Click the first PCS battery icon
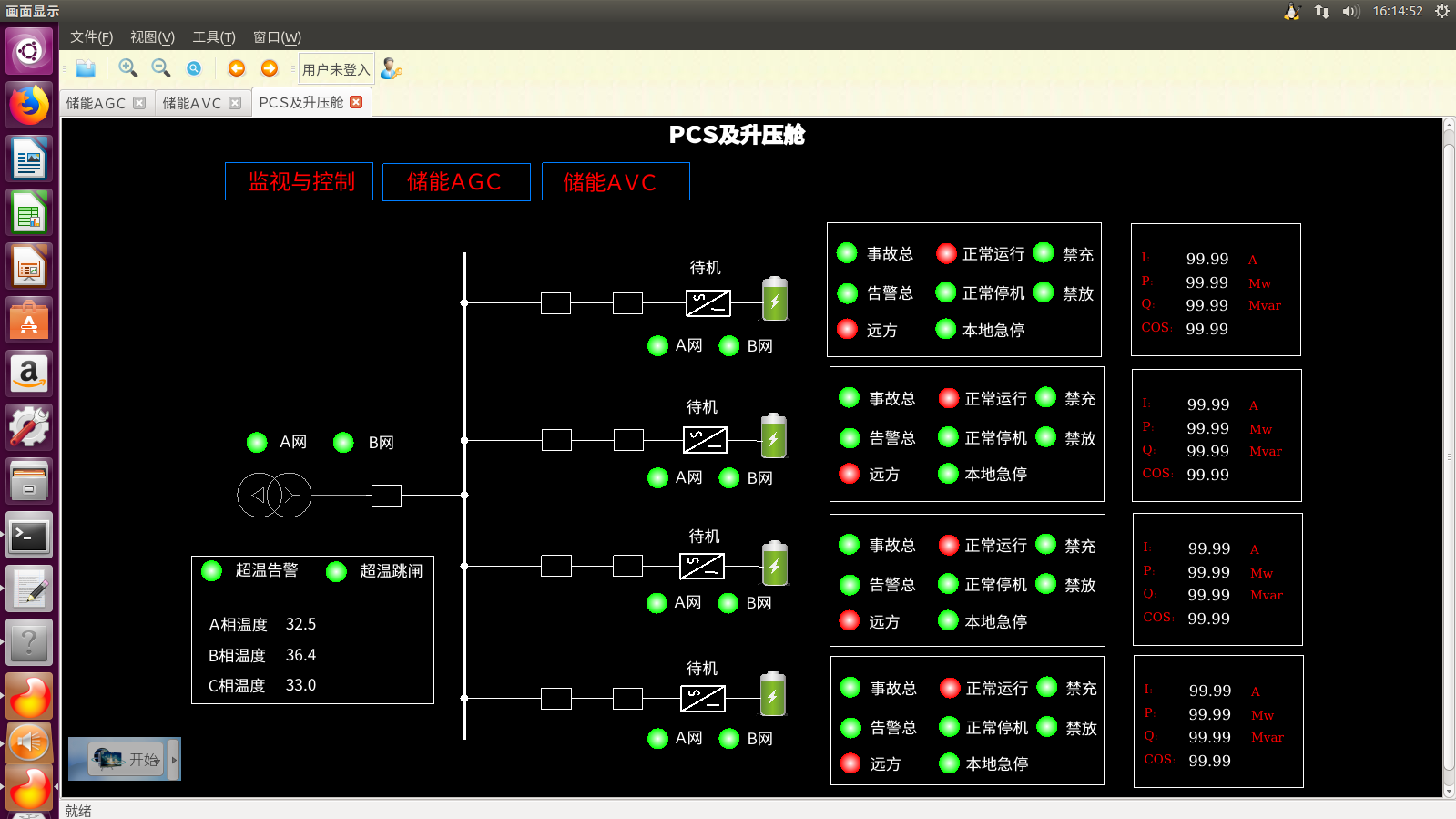The image size is (1456, 819). 774,299
